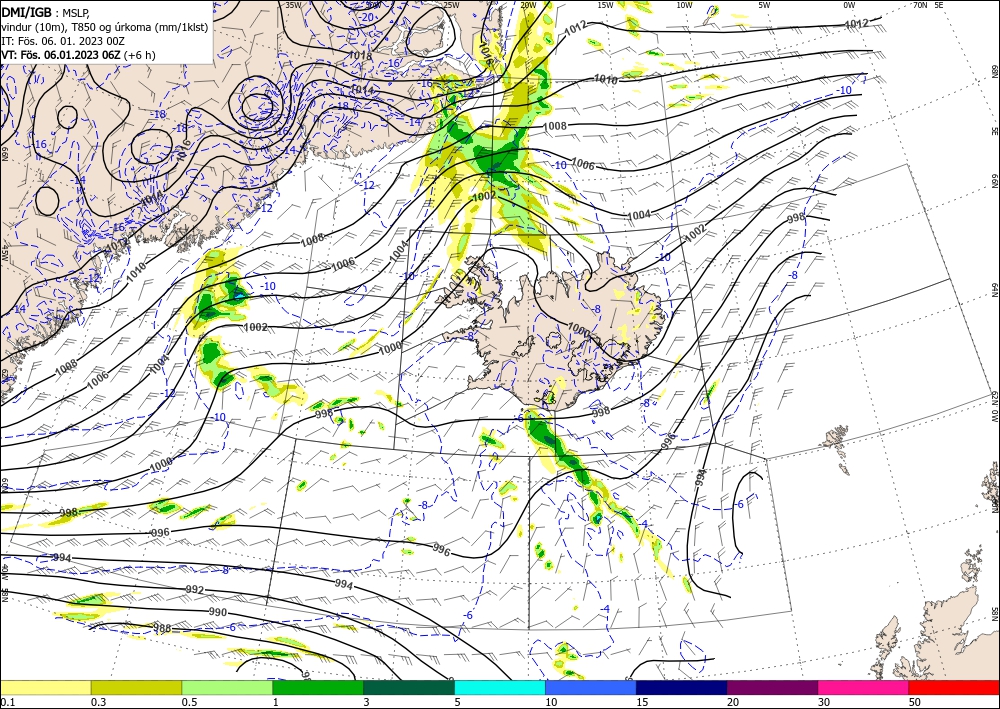Click the '30' legend value
Screen dimensions: 1000x709
824,702
